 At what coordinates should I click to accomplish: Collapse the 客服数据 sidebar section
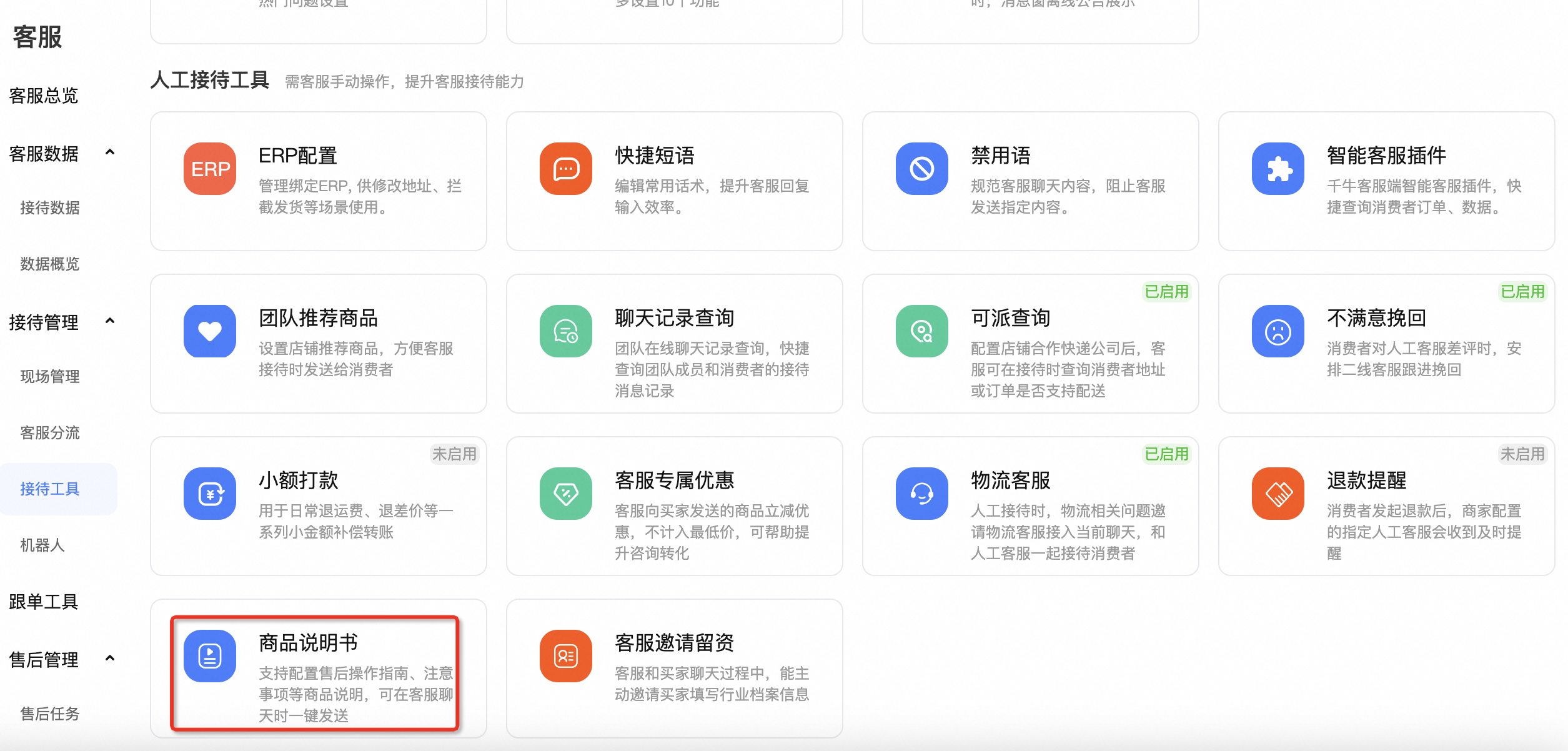[x=110, y=152]
